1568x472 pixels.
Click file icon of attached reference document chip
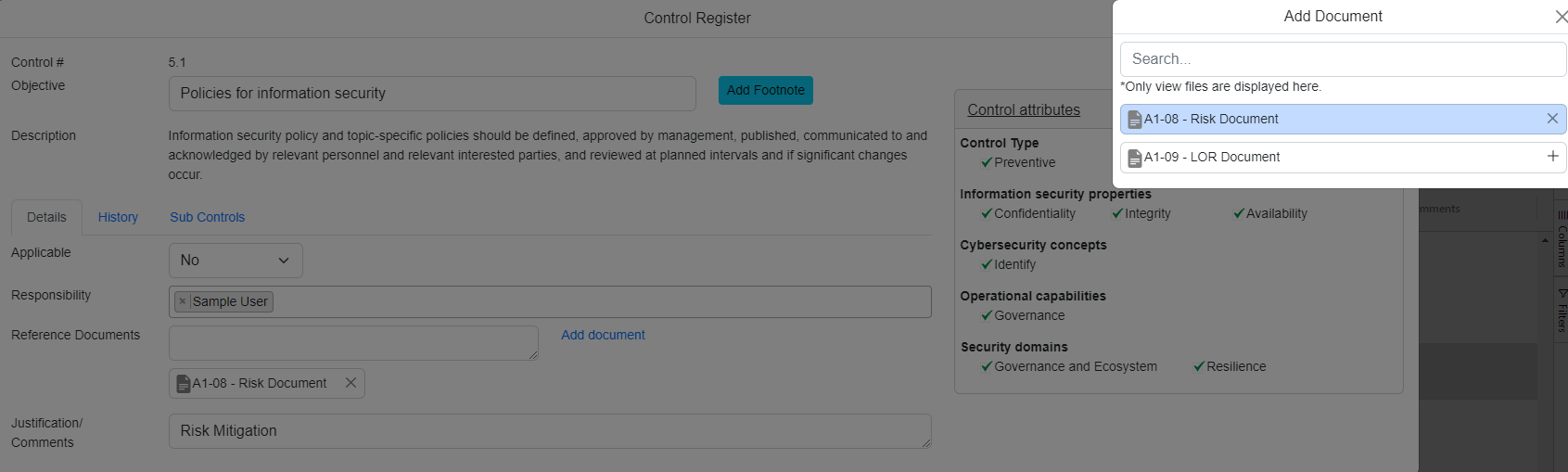tap(184, 384)
